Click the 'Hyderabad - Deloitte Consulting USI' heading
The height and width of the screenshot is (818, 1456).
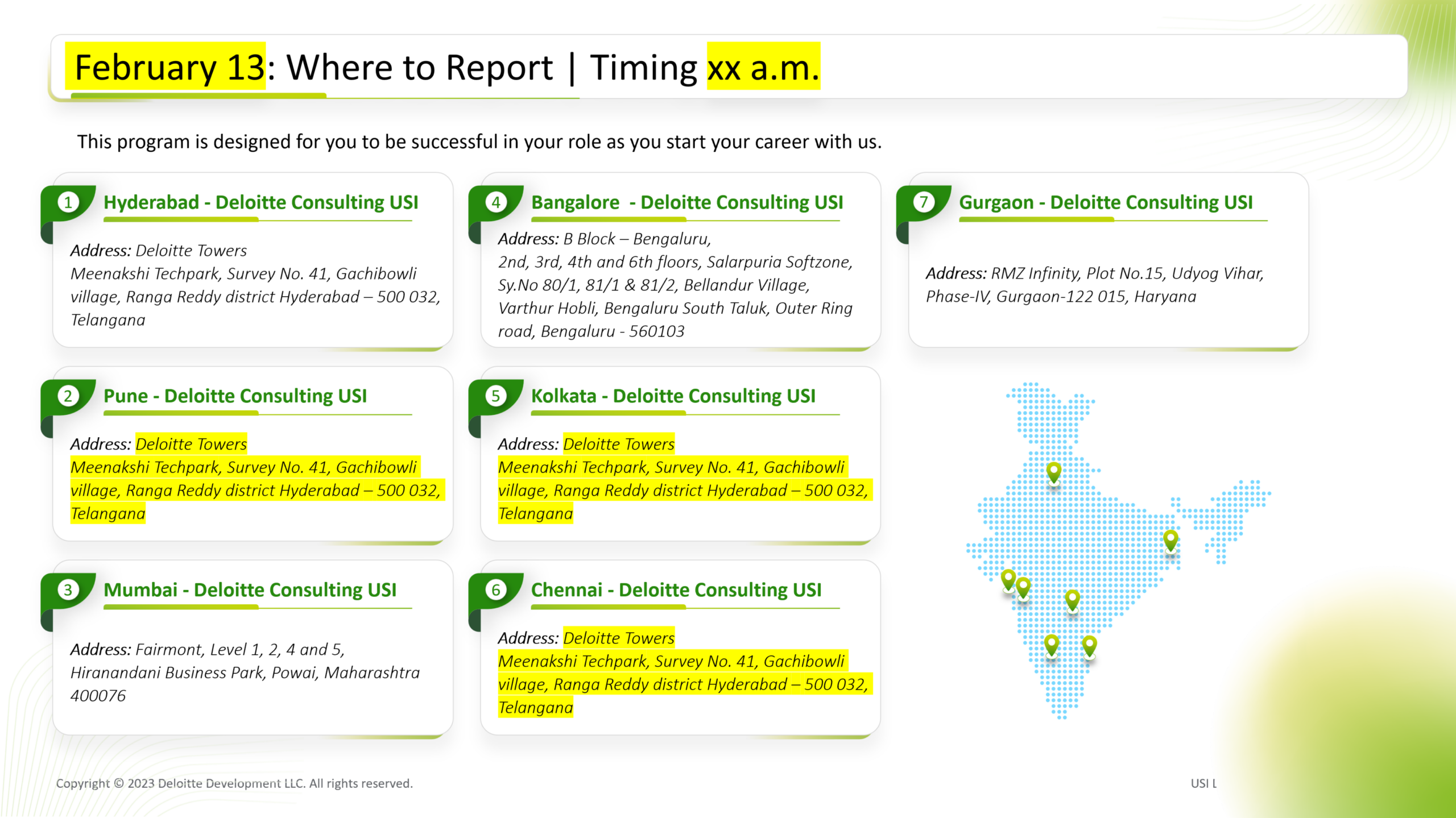(x=260, y=202)
